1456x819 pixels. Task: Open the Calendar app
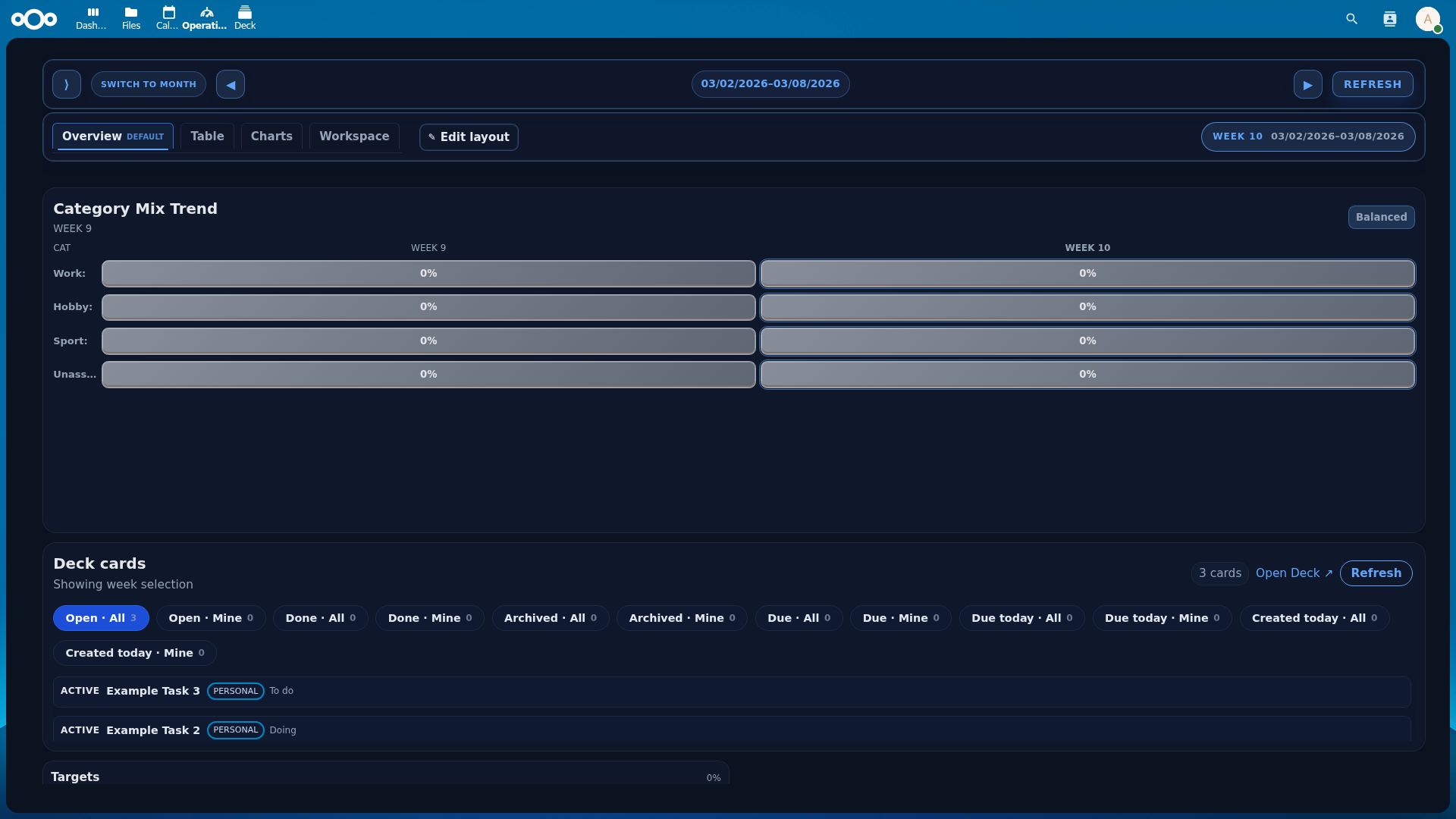(x=168, y=18)
